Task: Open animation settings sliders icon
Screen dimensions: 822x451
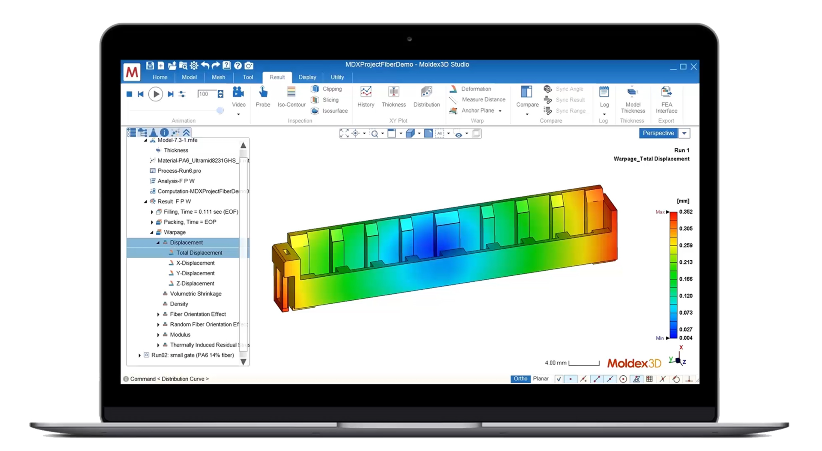Action: tap(182, 94)
